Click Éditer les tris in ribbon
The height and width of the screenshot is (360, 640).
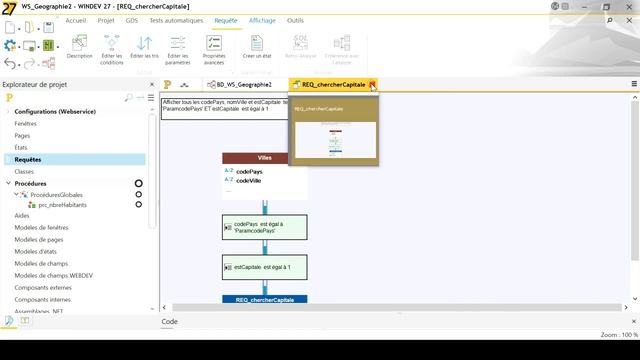pos(144,47)
